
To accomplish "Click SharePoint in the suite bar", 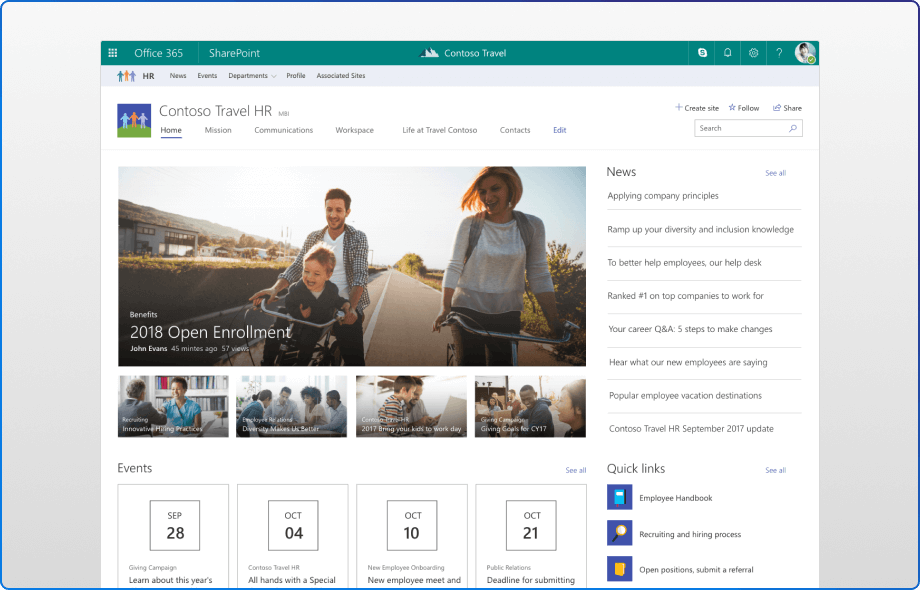I will point(234,53).
